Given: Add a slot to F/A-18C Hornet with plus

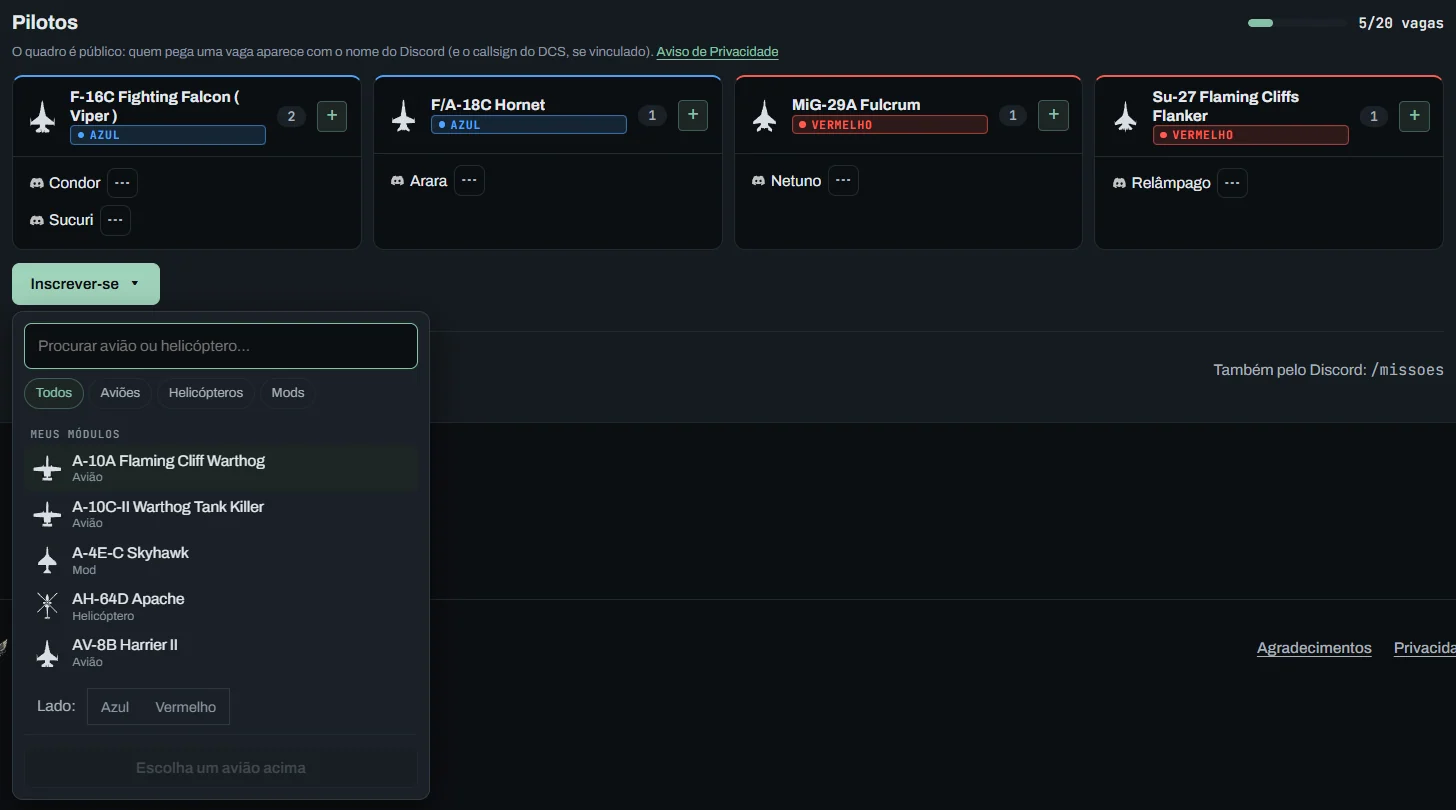Looking at the screenshot, I should 693,116.
